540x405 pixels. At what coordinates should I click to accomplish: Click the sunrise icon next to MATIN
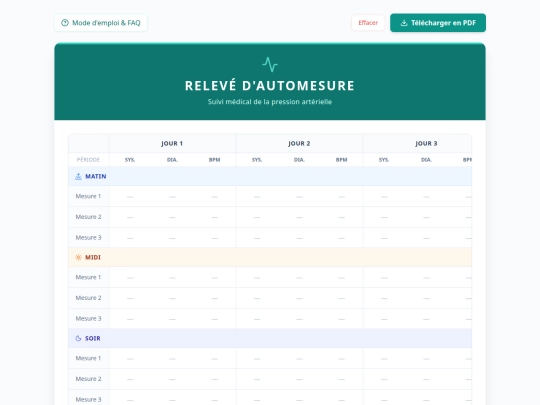coord(79,176)
